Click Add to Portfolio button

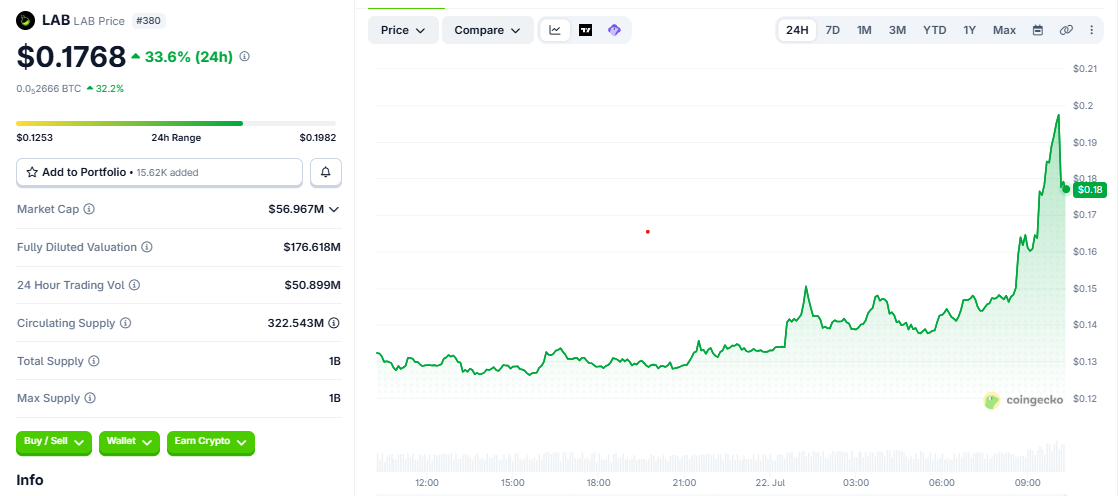coord(160,172)
